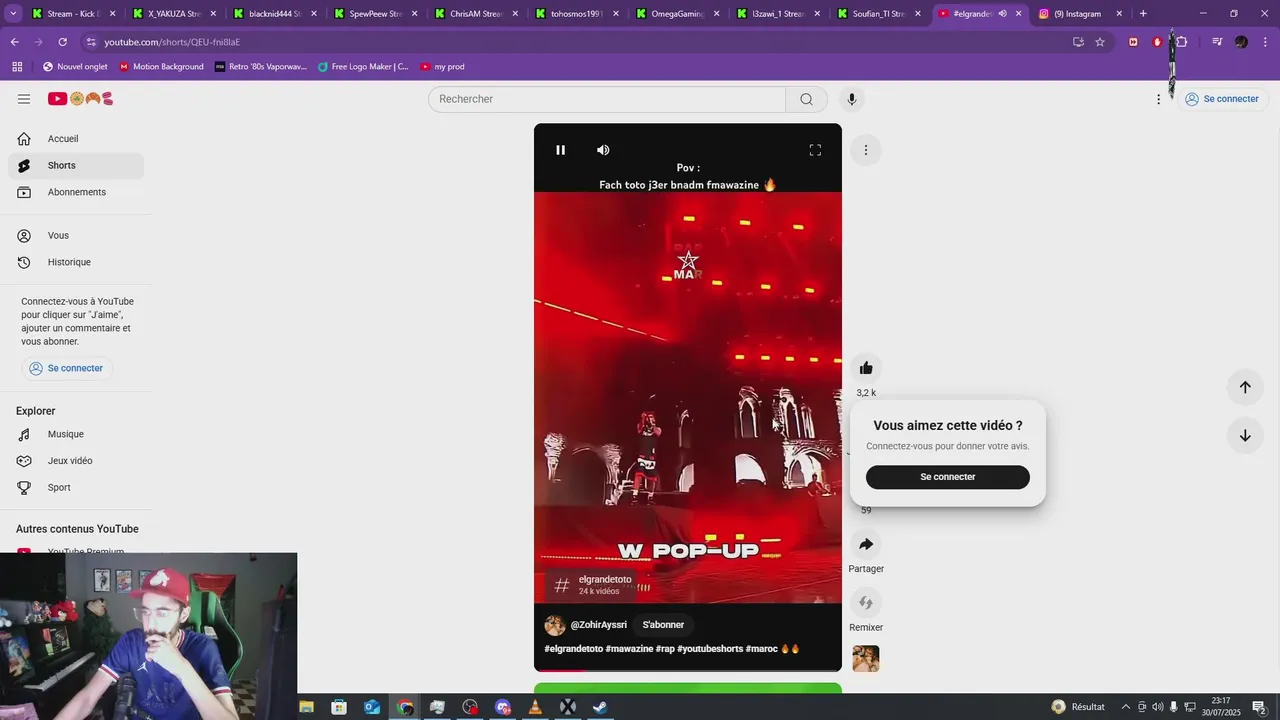
Task: Like the Short with thumbs-up icon
Action: click(866, 368)
